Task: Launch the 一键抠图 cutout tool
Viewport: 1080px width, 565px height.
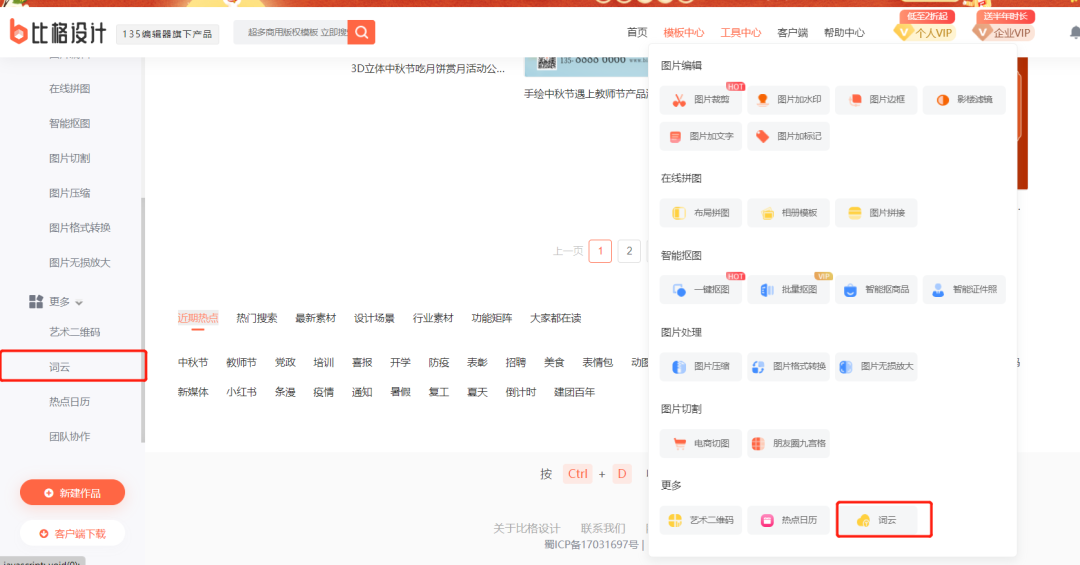Action: (x=701, y=290)
